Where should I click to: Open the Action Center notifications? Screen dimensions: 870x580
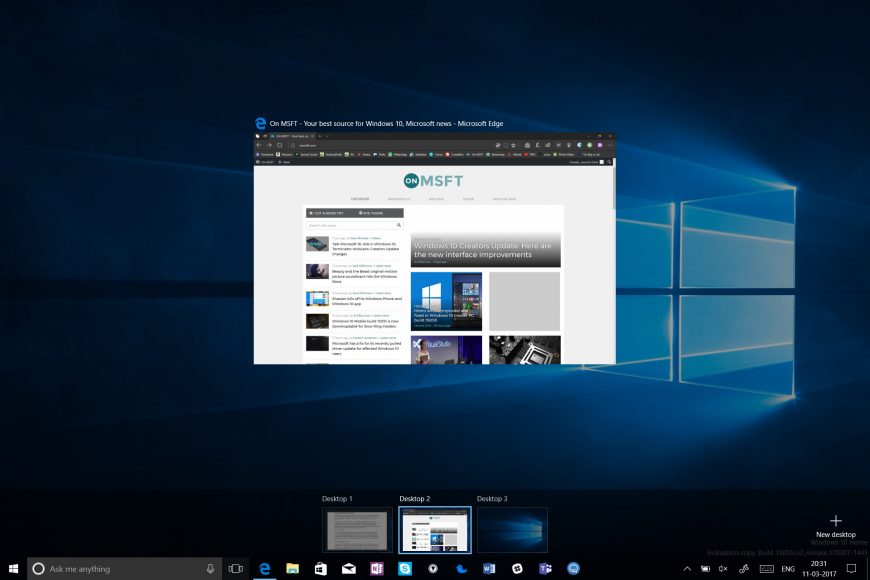(851, 568)
